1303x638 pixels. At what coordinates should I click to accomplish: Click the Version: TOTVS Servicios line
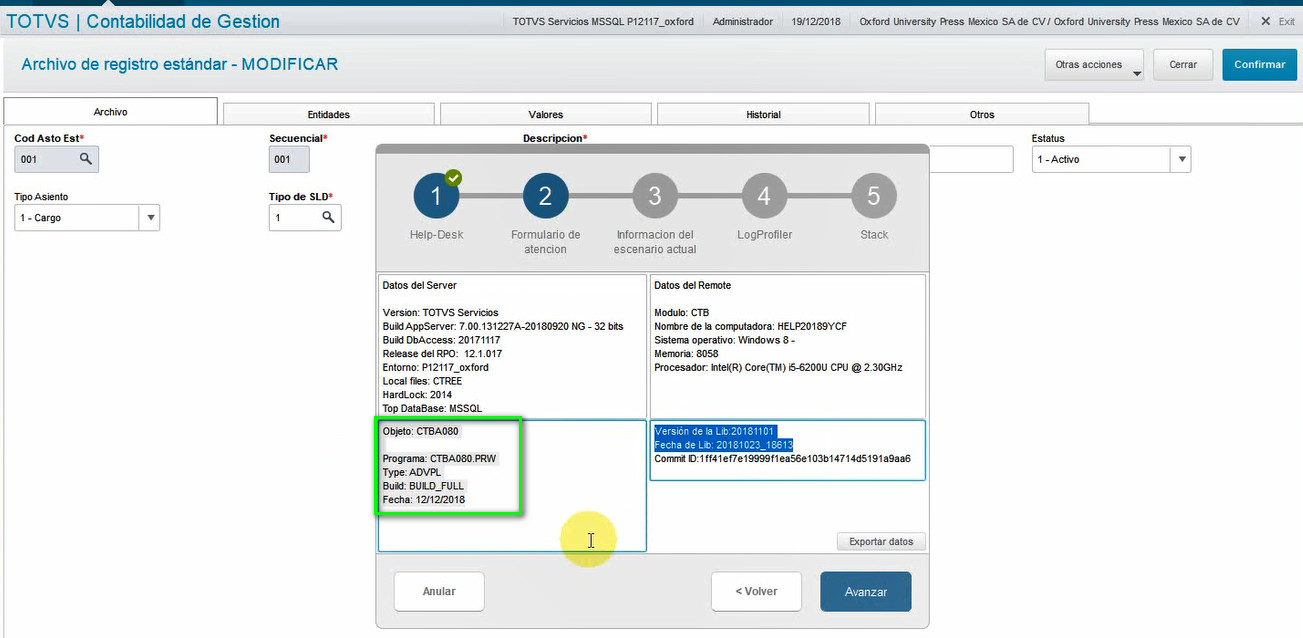440,313
